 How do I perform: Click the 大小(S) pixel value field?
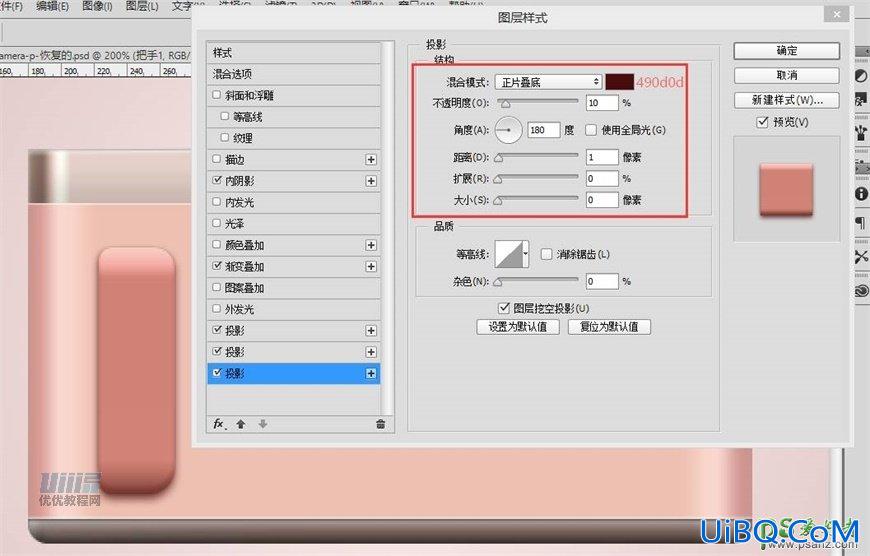[602, 200]
